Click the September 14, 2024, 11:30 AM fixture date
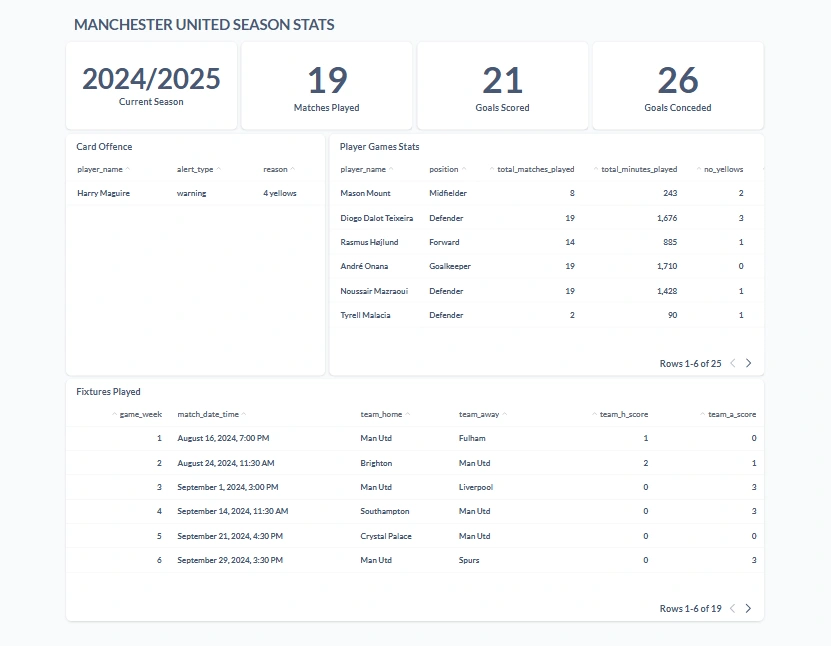This screenshot has height=646, width=831. click(233, 511)
